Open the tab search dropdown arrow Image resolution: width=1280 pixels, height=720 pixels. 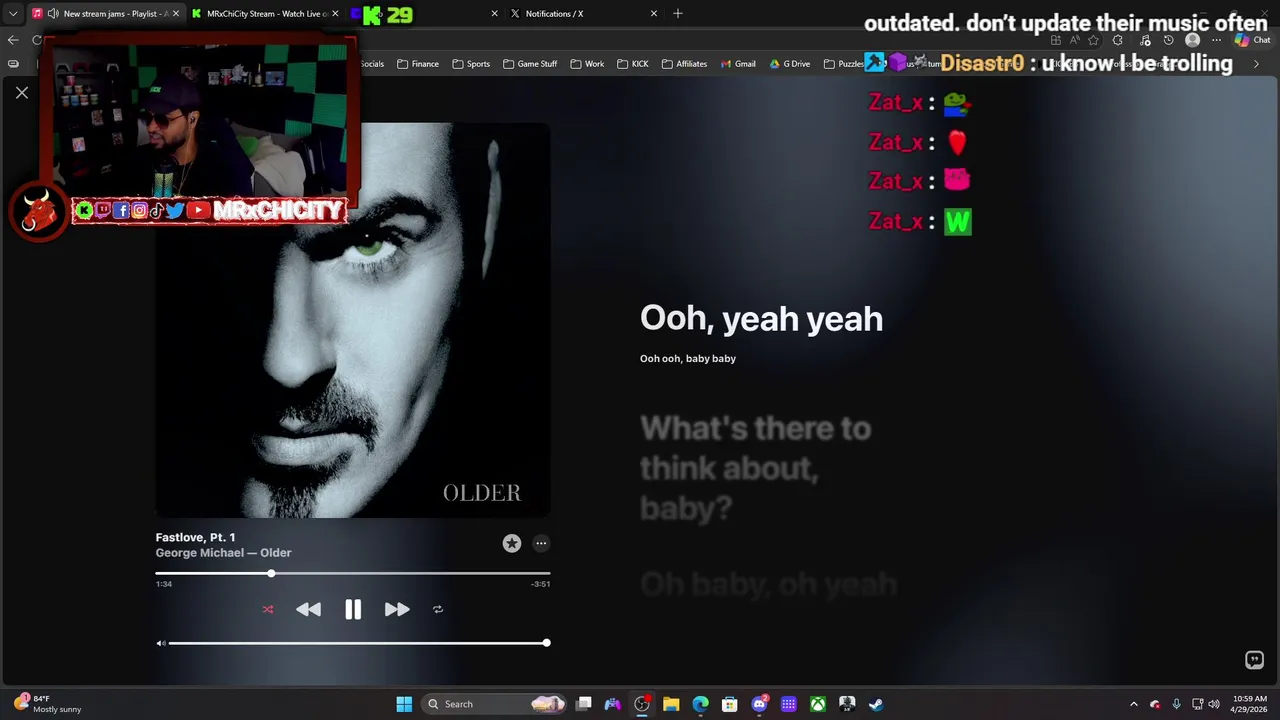[x=13, y=14]
